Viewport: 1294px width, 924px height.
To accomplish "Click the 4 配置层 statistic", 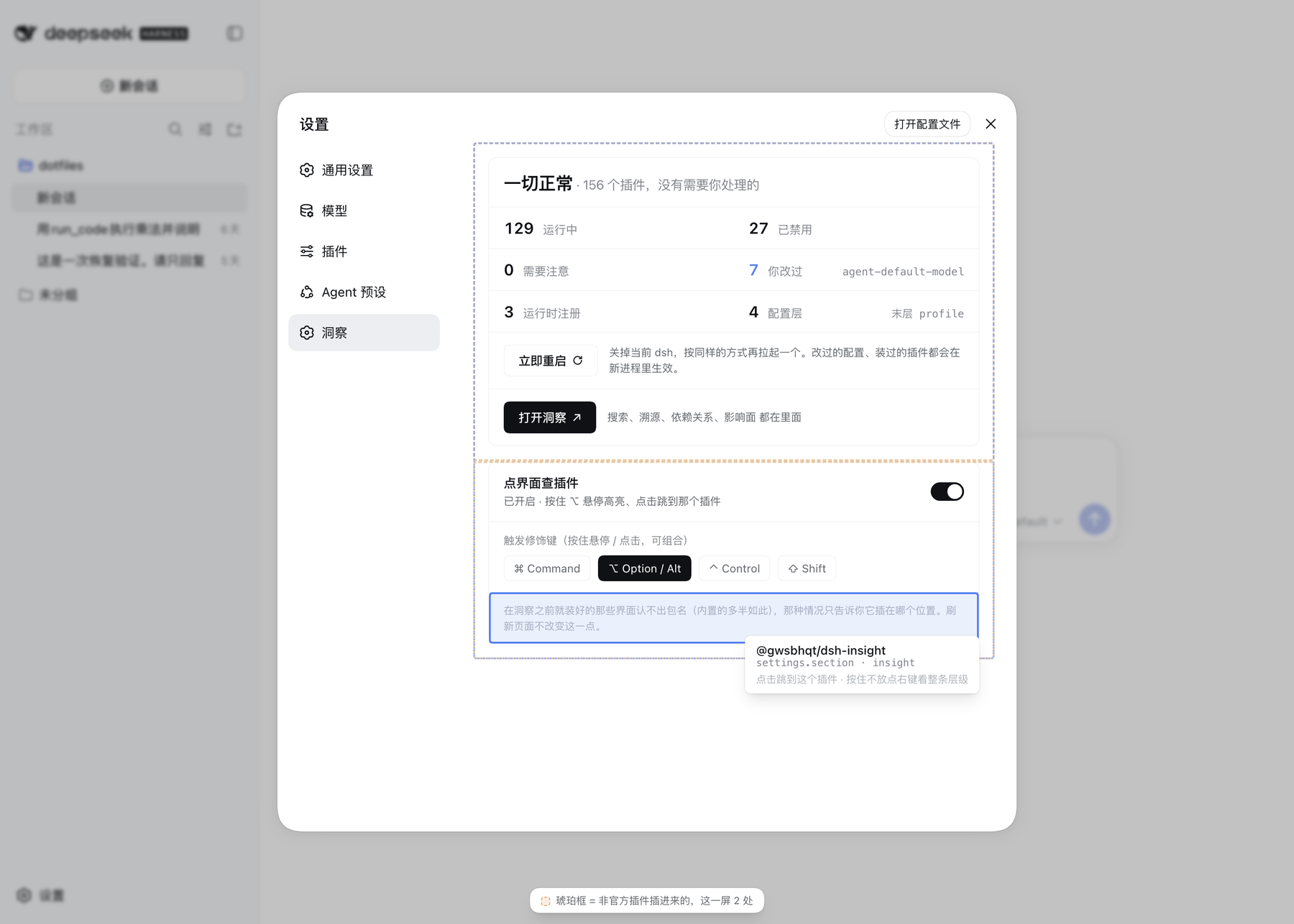I will click(x=776, y=313).
